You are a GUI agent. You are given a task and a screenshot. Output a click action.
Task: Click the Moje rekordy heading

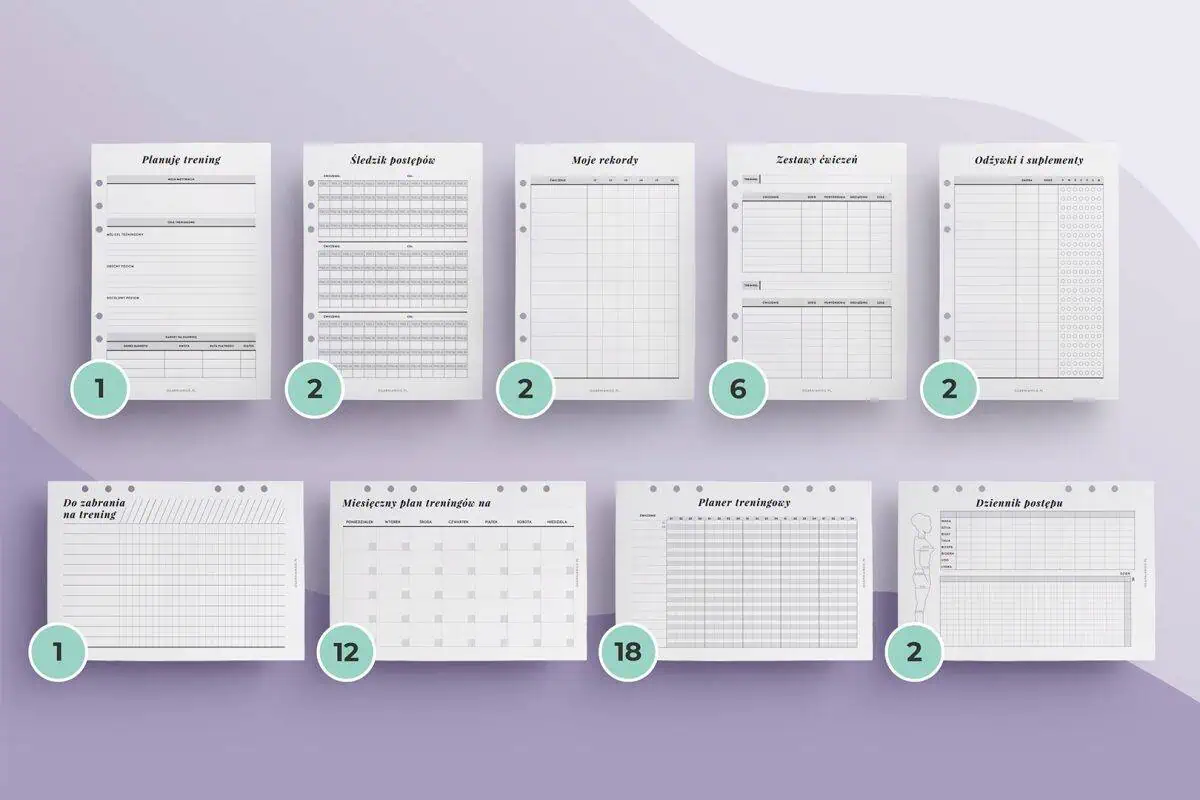[x=605, y=160]
